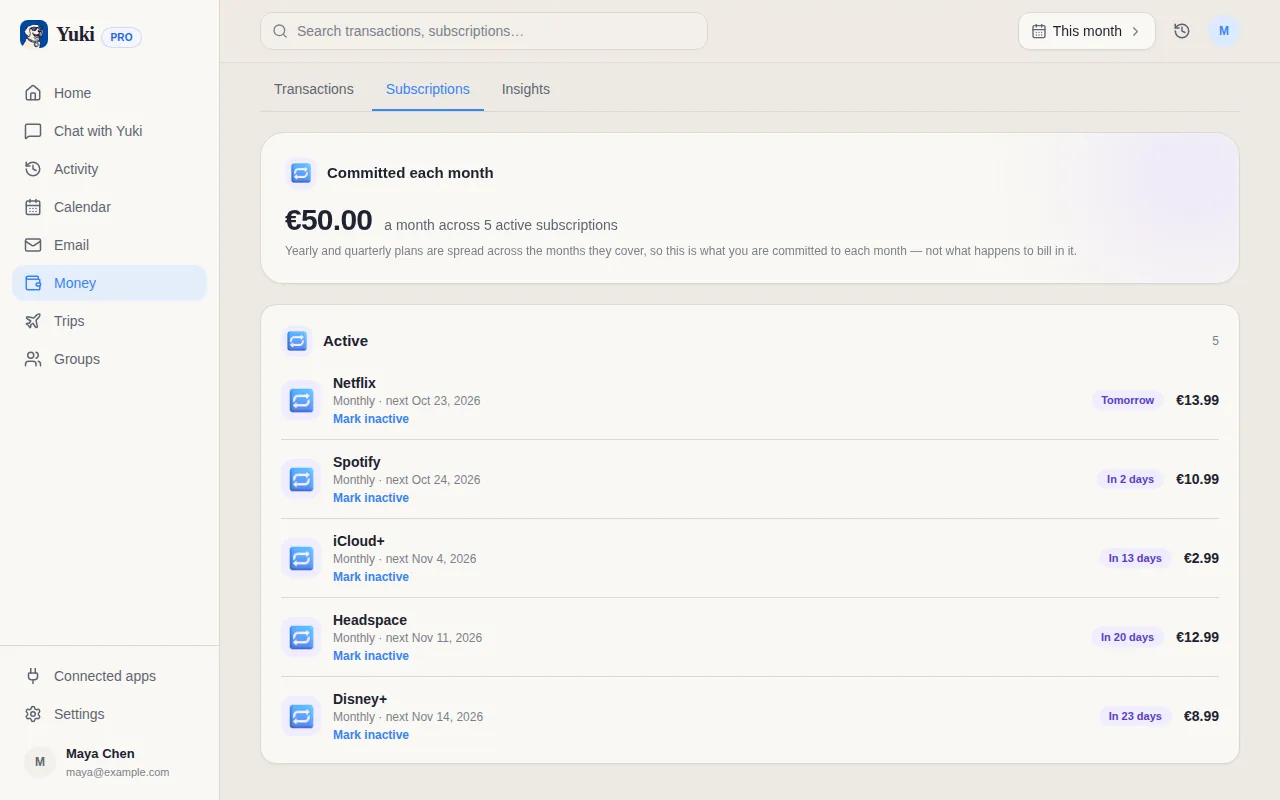Open Chat with Yuki
The height and width of the screenshot is (800, 1280).
coord(109,131)
